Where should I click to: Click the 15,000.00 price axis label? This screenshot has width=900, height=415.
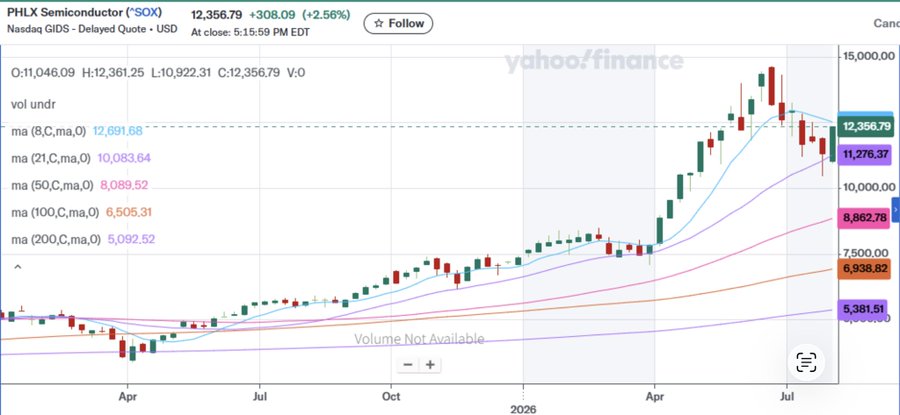pos(868,56)
